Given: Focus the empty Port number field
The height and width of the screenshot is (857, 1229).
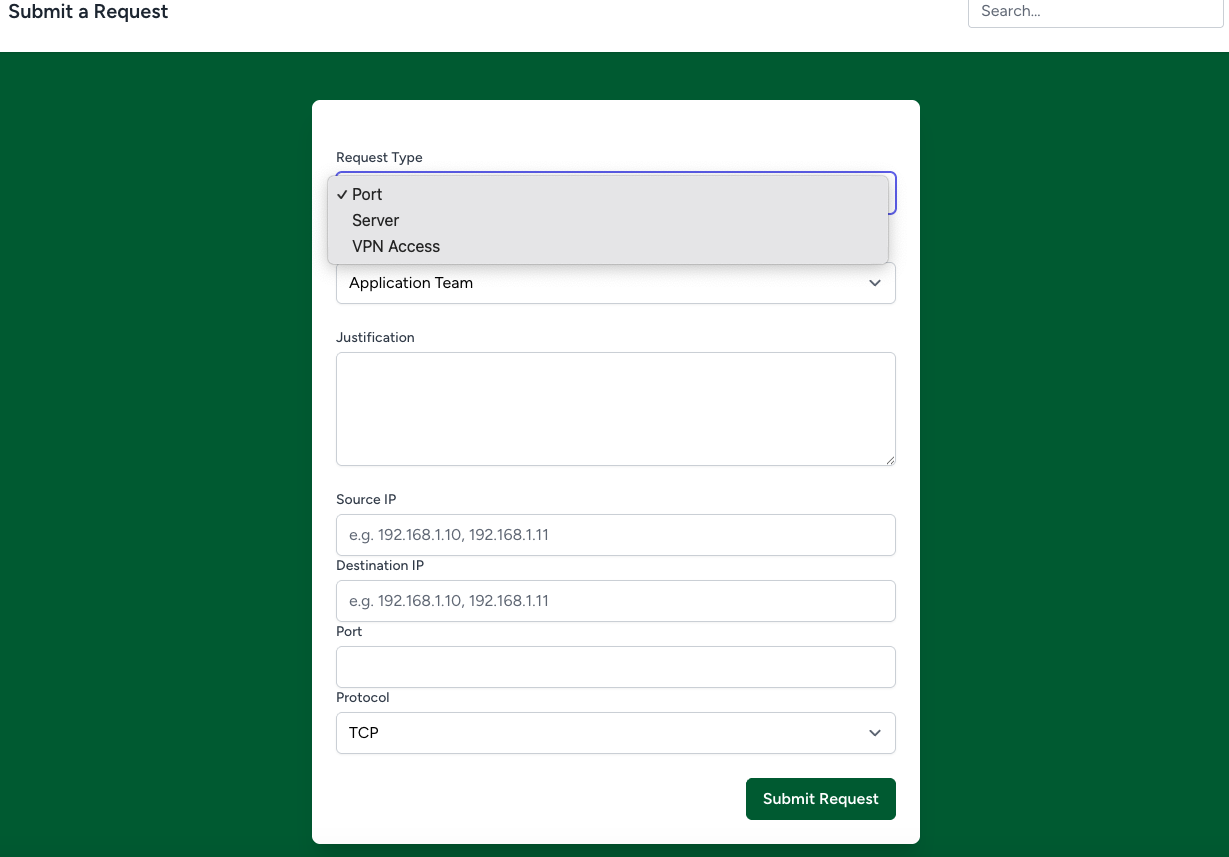Looking at the screenshot, I should (615, 667).
